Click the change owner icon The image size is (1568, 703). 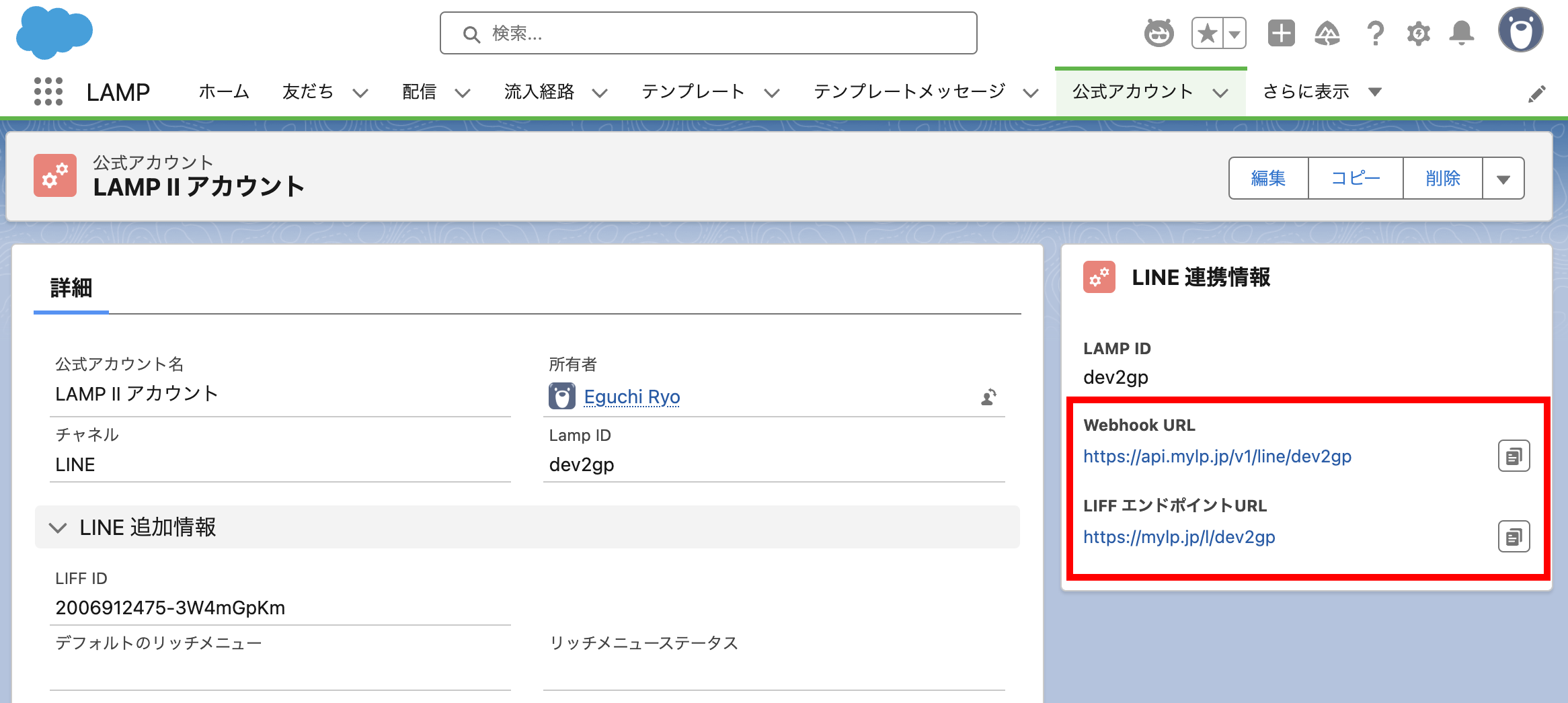(x=988, y=397)
